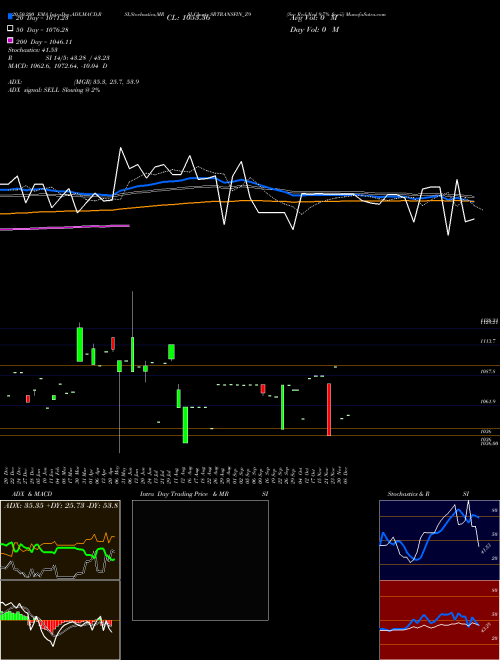The width and height of the screenshot is (500, 660).
Task: Click the white 50 Day EMA legend swatch
Action: [x=10, y=29]
